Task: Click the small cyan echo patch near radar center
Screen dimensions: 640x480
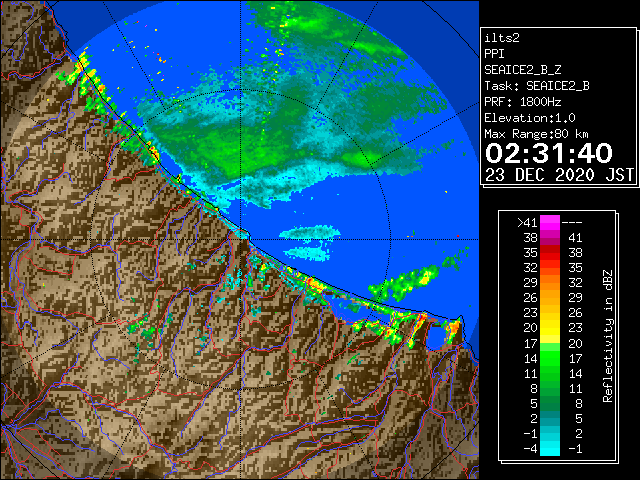Action: 309,233
